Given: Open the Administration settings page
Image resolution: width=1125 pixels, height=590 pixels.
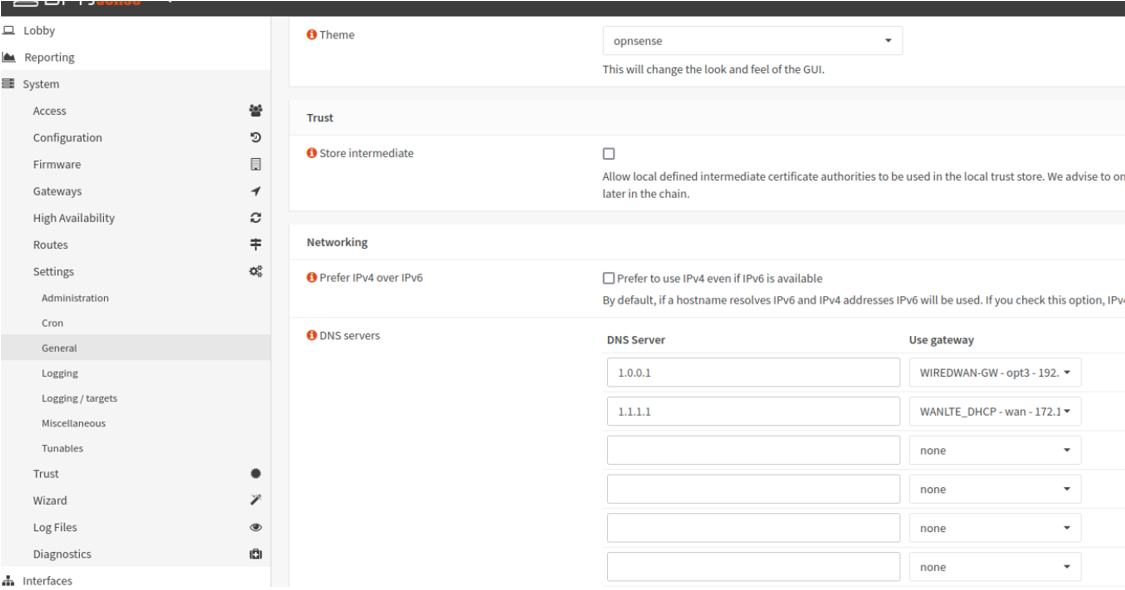Looking at the screenshot, I should [75, 298].
